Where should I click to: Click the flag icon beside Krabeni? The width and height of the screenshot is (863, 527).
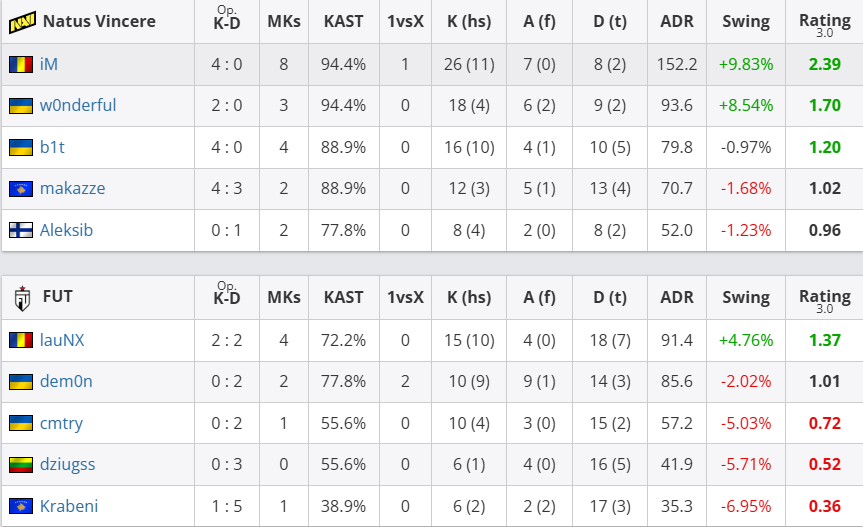20,506
